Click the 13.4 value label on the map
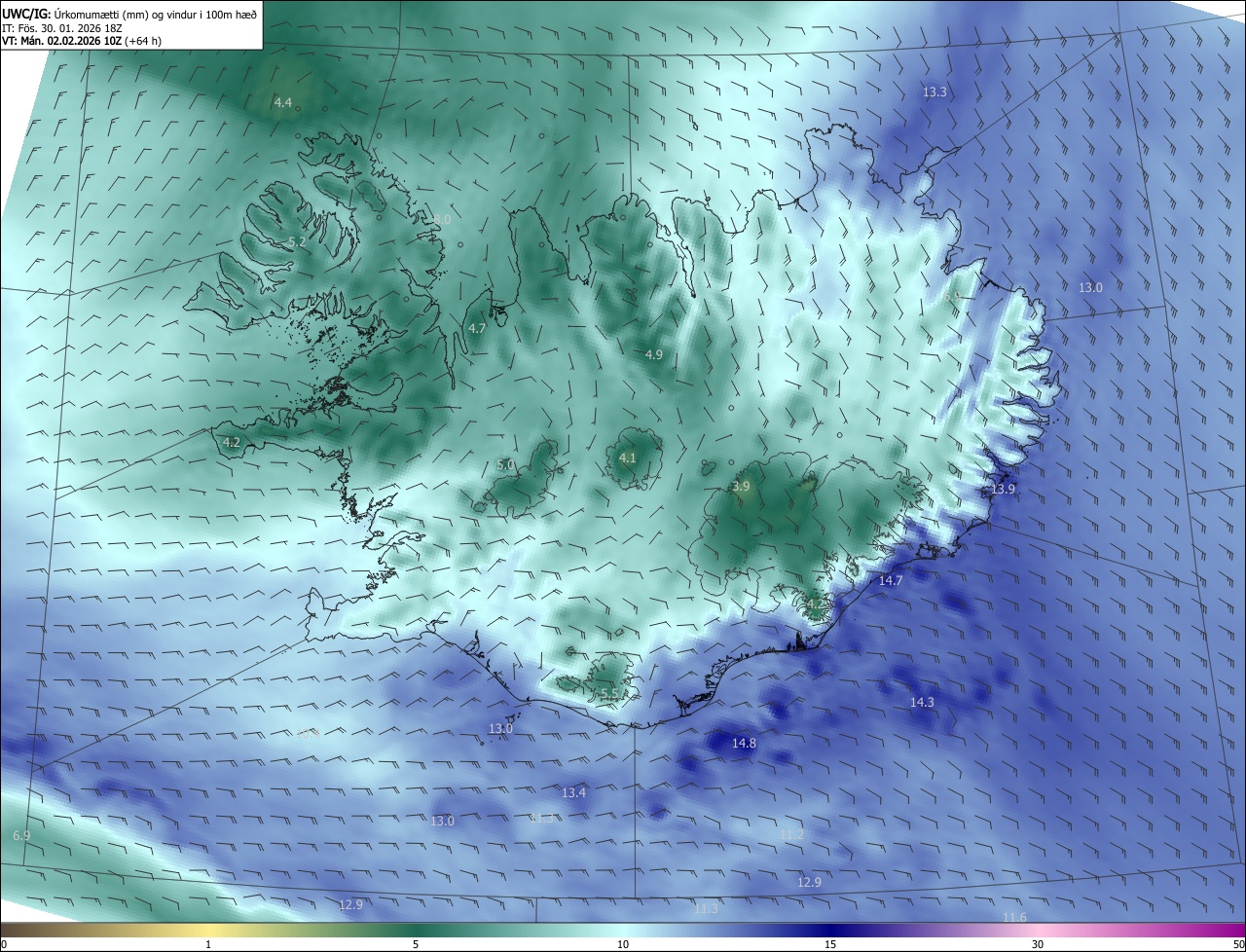The height and width of the screenshot is (952, 1246). coord(574,792)
